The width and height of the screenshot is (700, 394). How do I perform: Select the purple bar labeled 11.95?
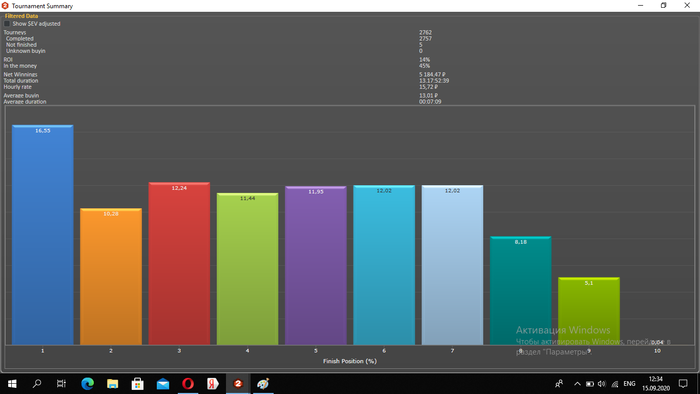316,265
